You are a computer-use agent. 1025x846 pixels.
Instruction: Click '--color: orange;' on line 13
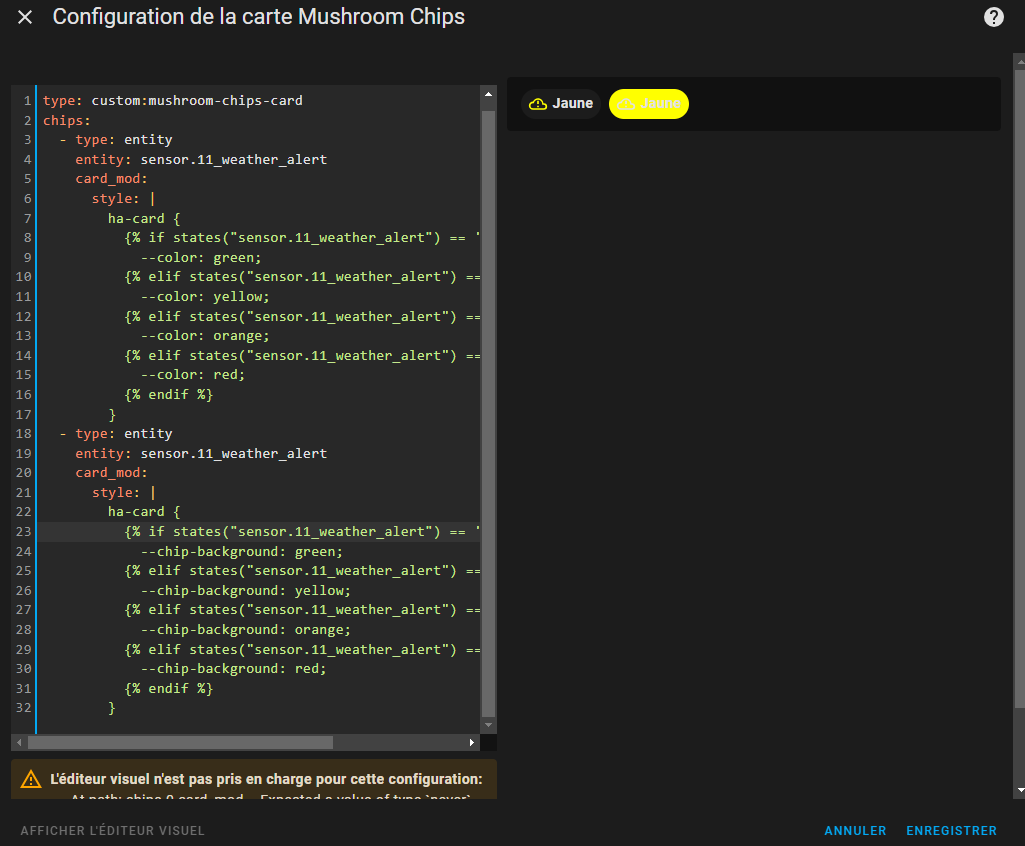click(x=205, y=335)
